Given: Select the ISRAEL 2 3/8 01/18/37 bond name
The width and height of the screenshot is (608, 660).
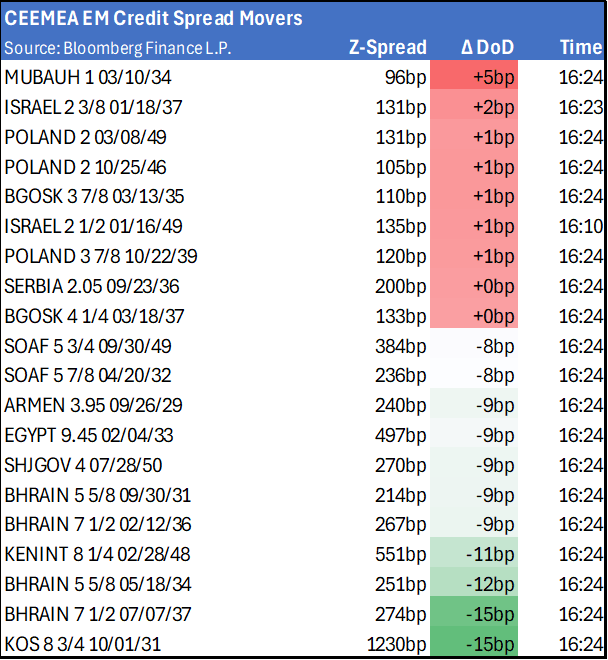Looking at the screenshot, I should [x=94, y=108].
